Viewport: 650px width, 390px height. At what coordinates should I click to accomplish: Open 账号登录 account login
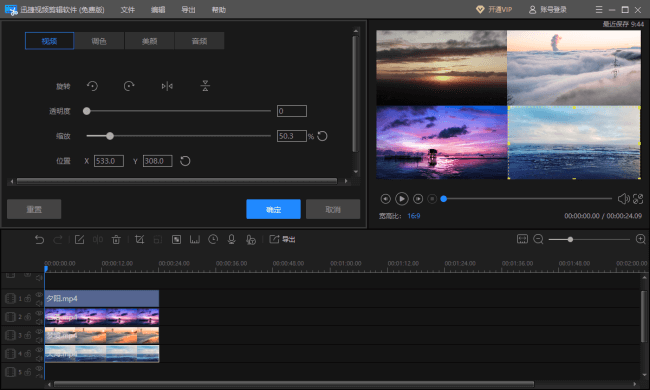click(x=548, y=10)
